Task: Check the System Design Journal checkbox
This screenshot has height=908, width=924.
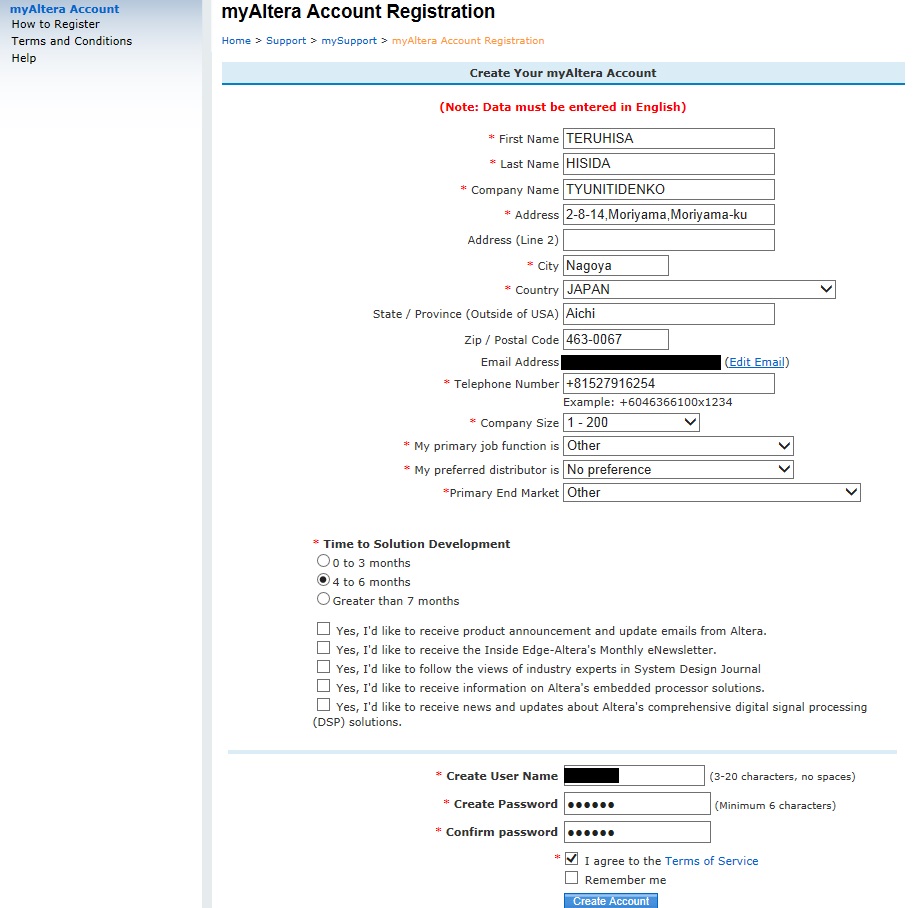Action: pyautogui.click(x=323, y=666)
